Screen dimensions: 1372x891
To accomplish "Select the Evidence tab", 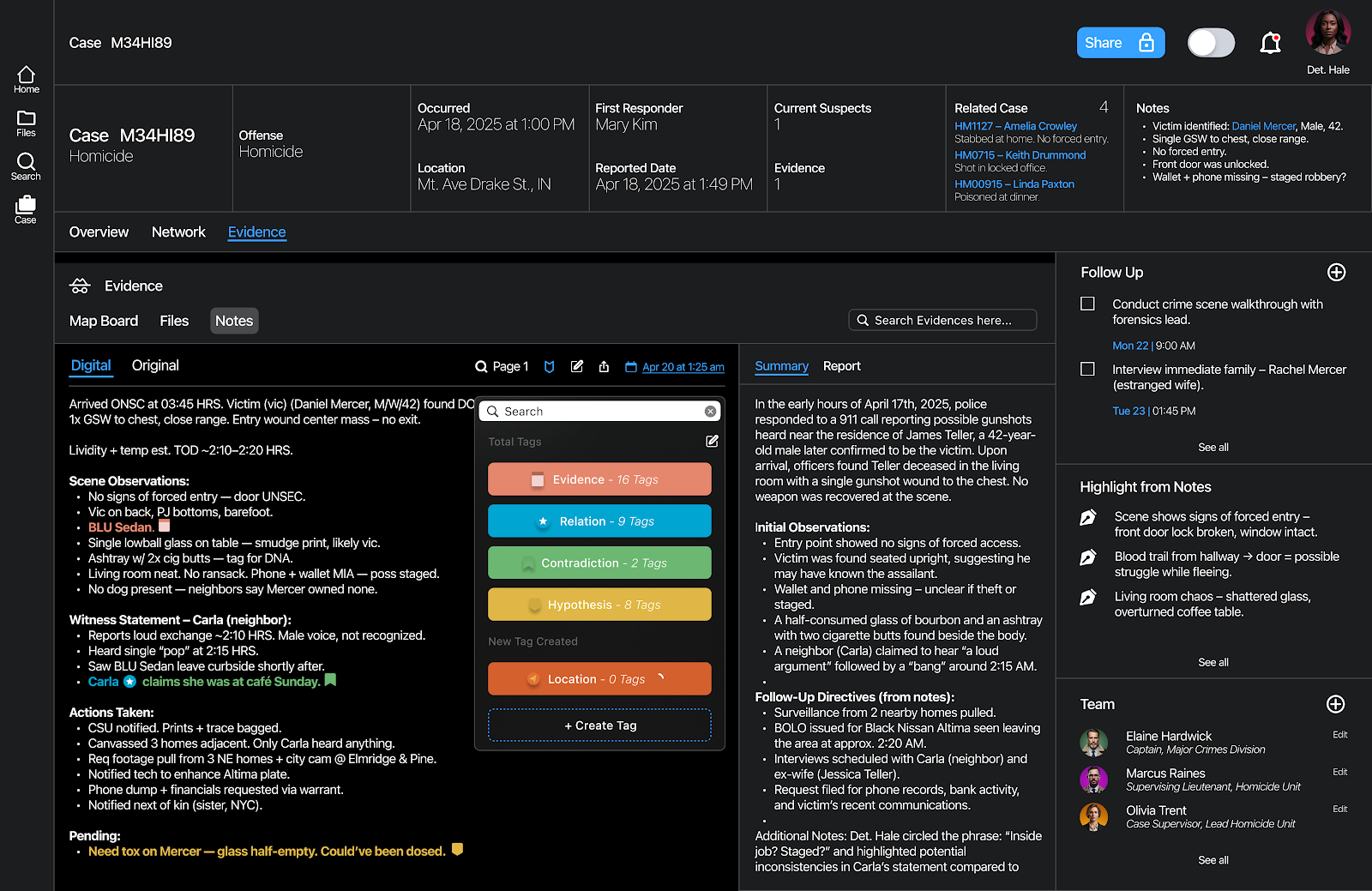I will [x=256, y=232].
